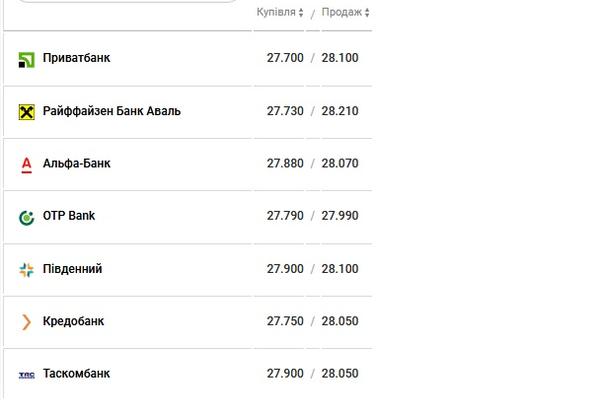Open the Кредобанк bank name link
The height and width of the screenshot is (400, 600).
point(73,321)
